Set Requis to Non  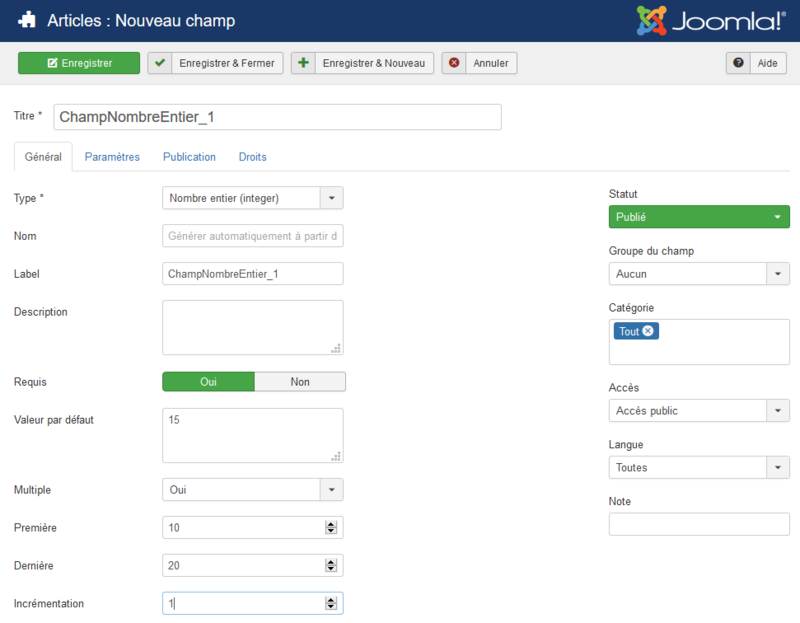click(x=300, y=381)
